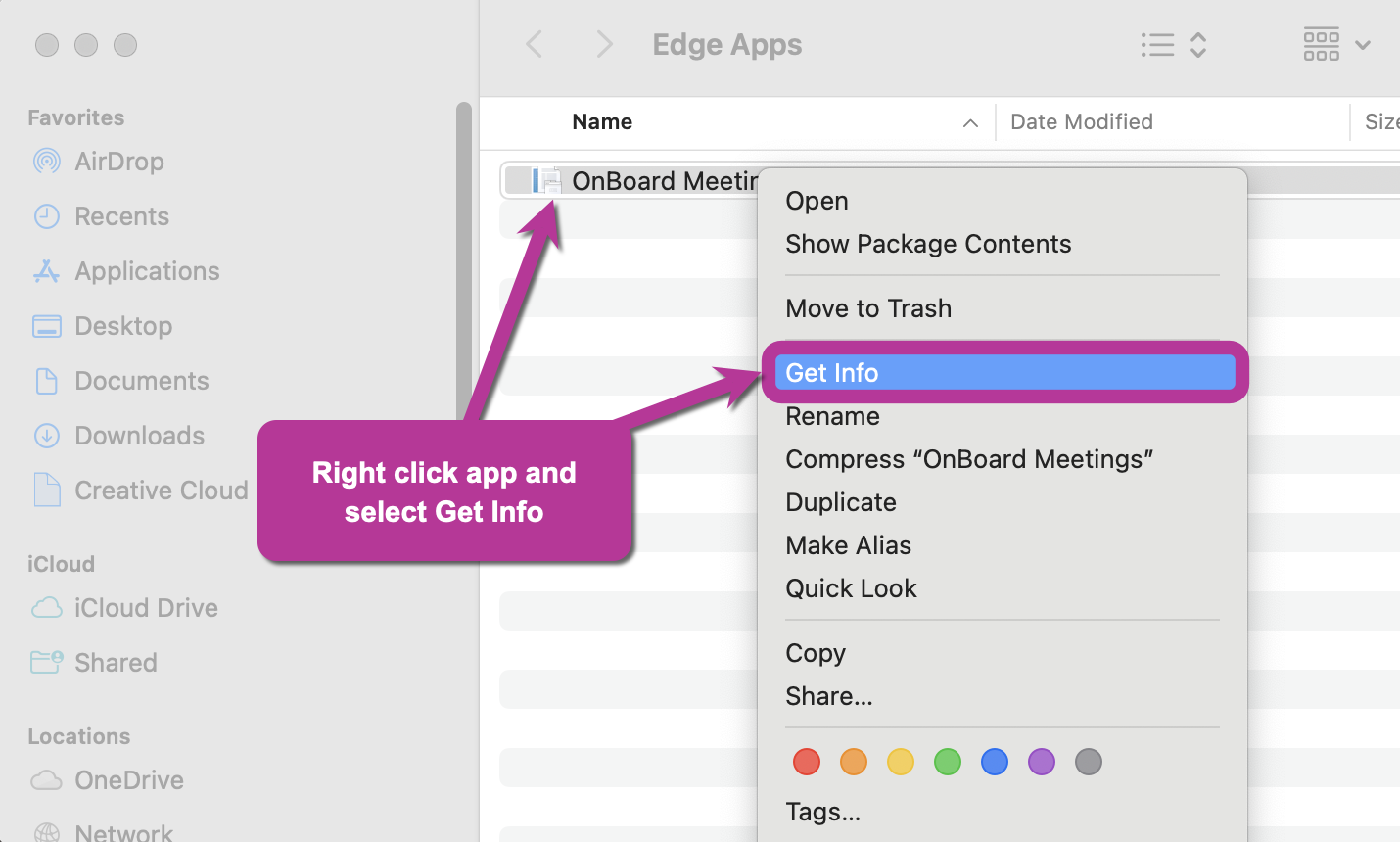The width and height of the screenshot is (1400, 842).
Task: Expand the group-by grid dropdown
Action: pyautogui.click(x=1335, y=45)
